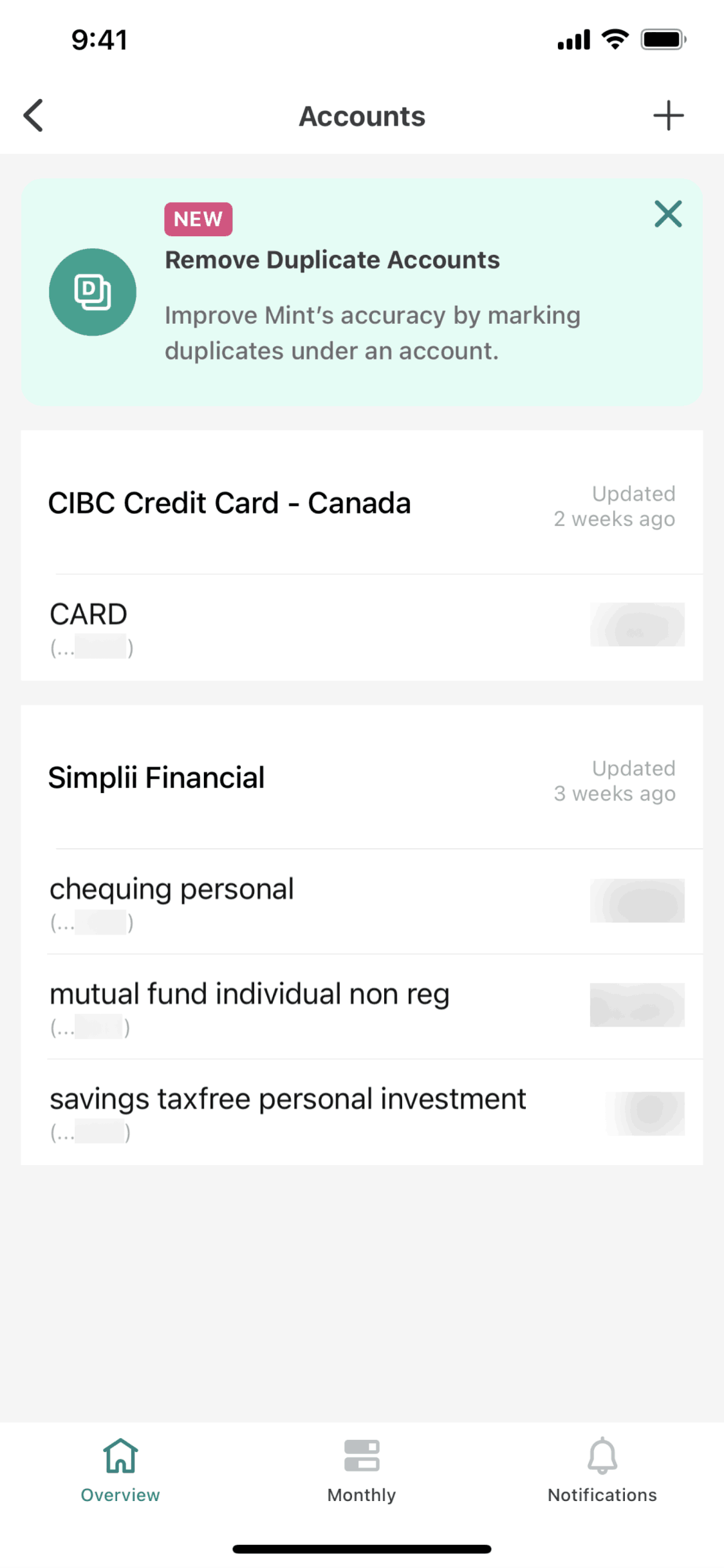Tap the Accounts page title
The image size is (724, 1568).
click(x=362, y=117)
